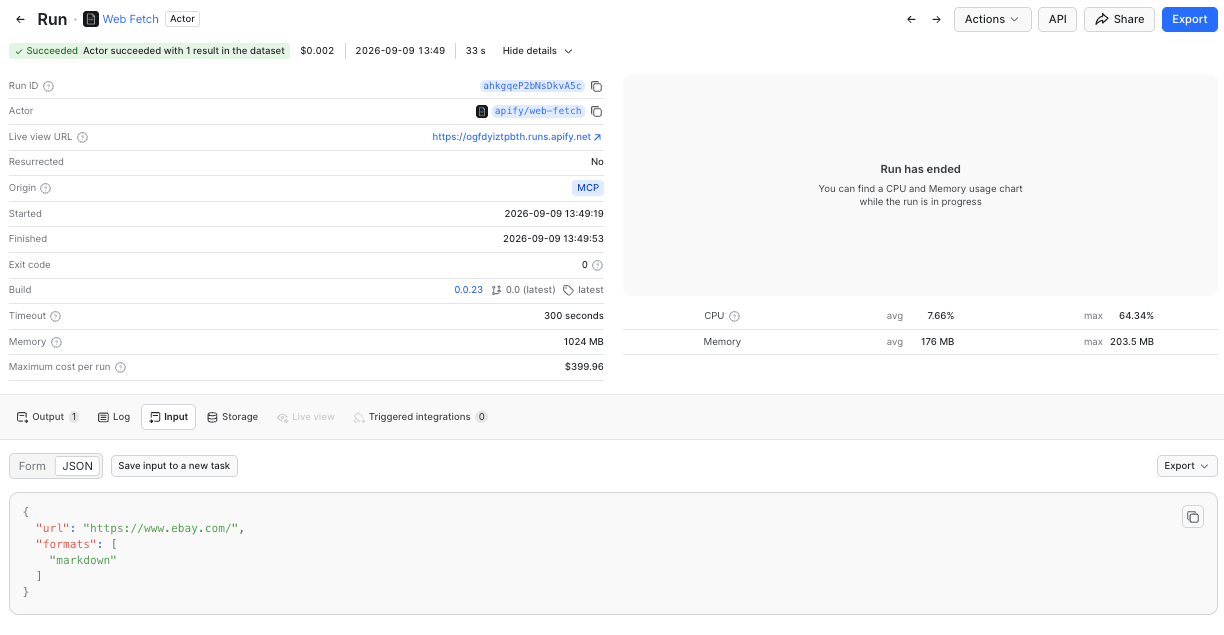This screenshot has width=1224, height=635.
Task: Click Save input to a new task
Action: coord(174,466)
